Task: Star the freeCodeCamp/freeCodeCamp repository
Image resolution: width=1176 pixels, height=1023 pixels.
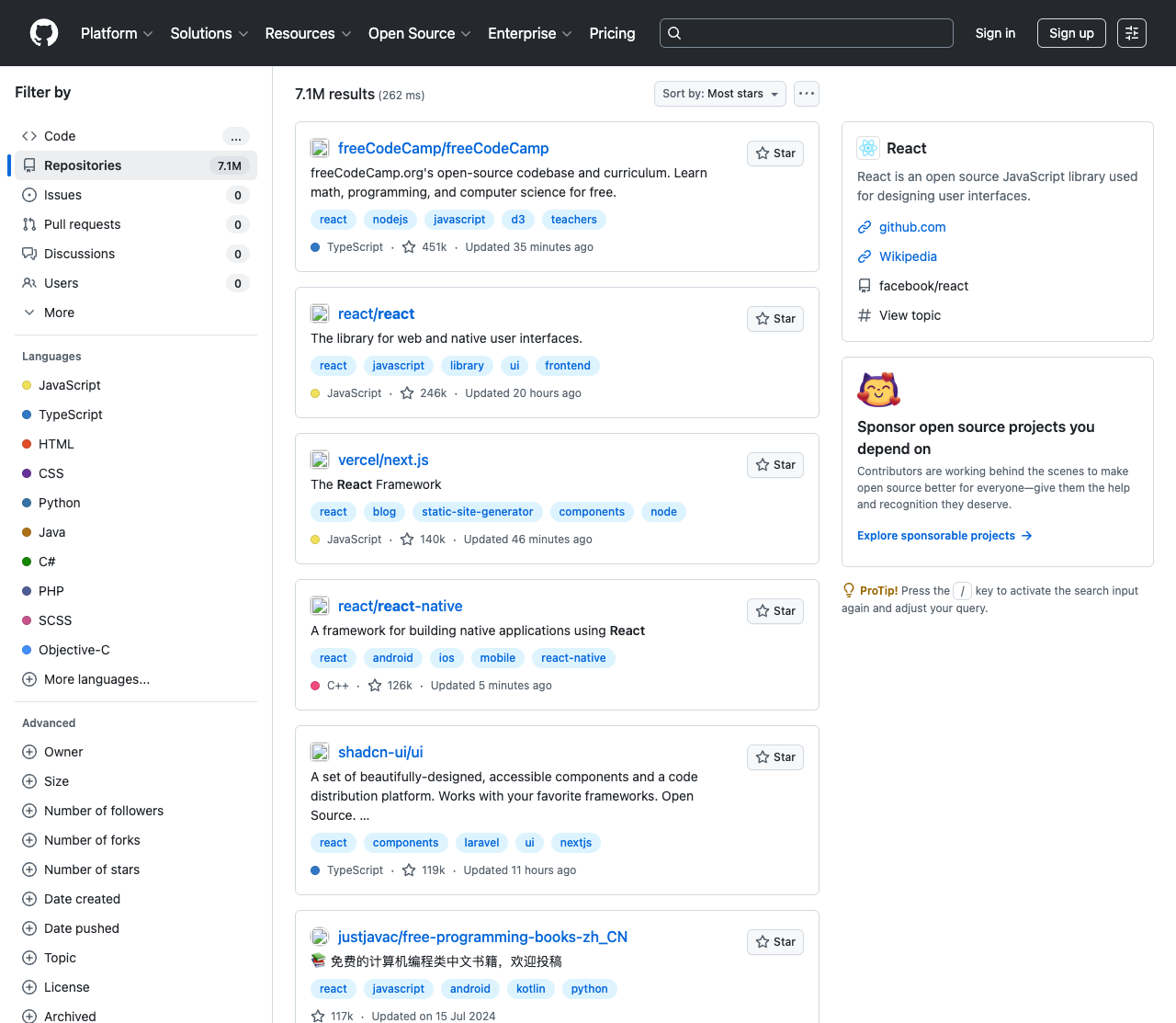Action: tap(775, 153)
